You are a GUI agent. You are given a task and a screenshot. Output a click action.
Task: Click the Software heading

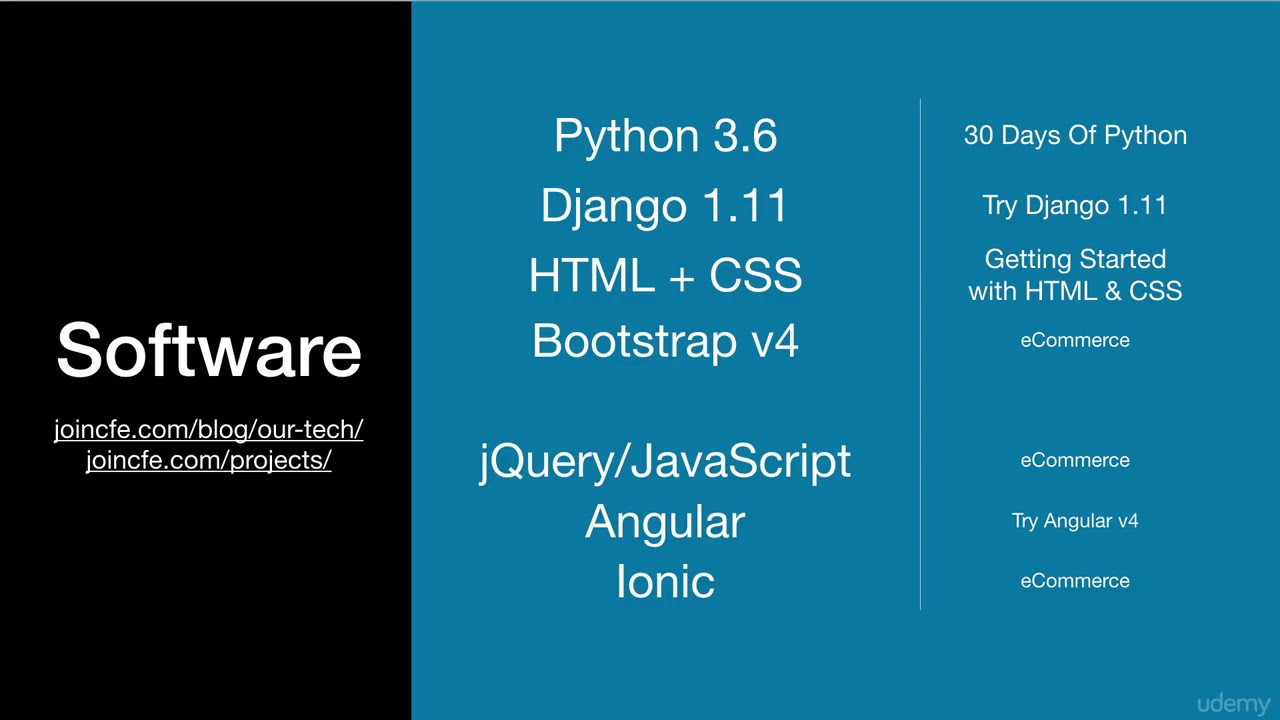click(208, 349)
